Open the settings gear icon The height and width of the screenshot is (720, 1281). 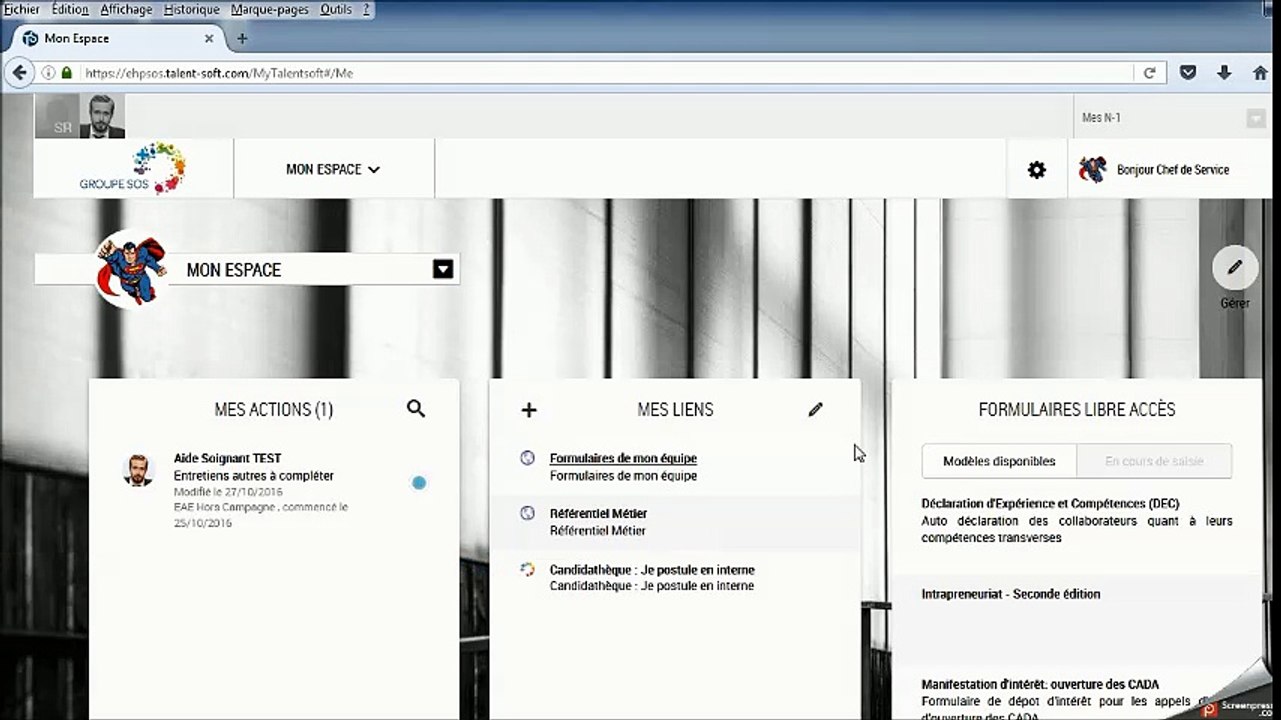1037,170
